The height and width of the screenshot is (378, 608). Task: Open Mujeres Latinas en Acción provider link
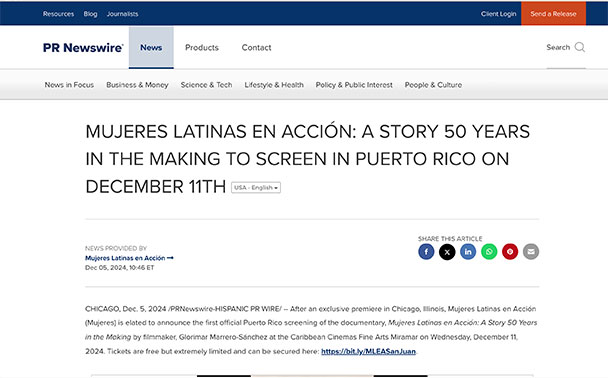tap(129, 258)
